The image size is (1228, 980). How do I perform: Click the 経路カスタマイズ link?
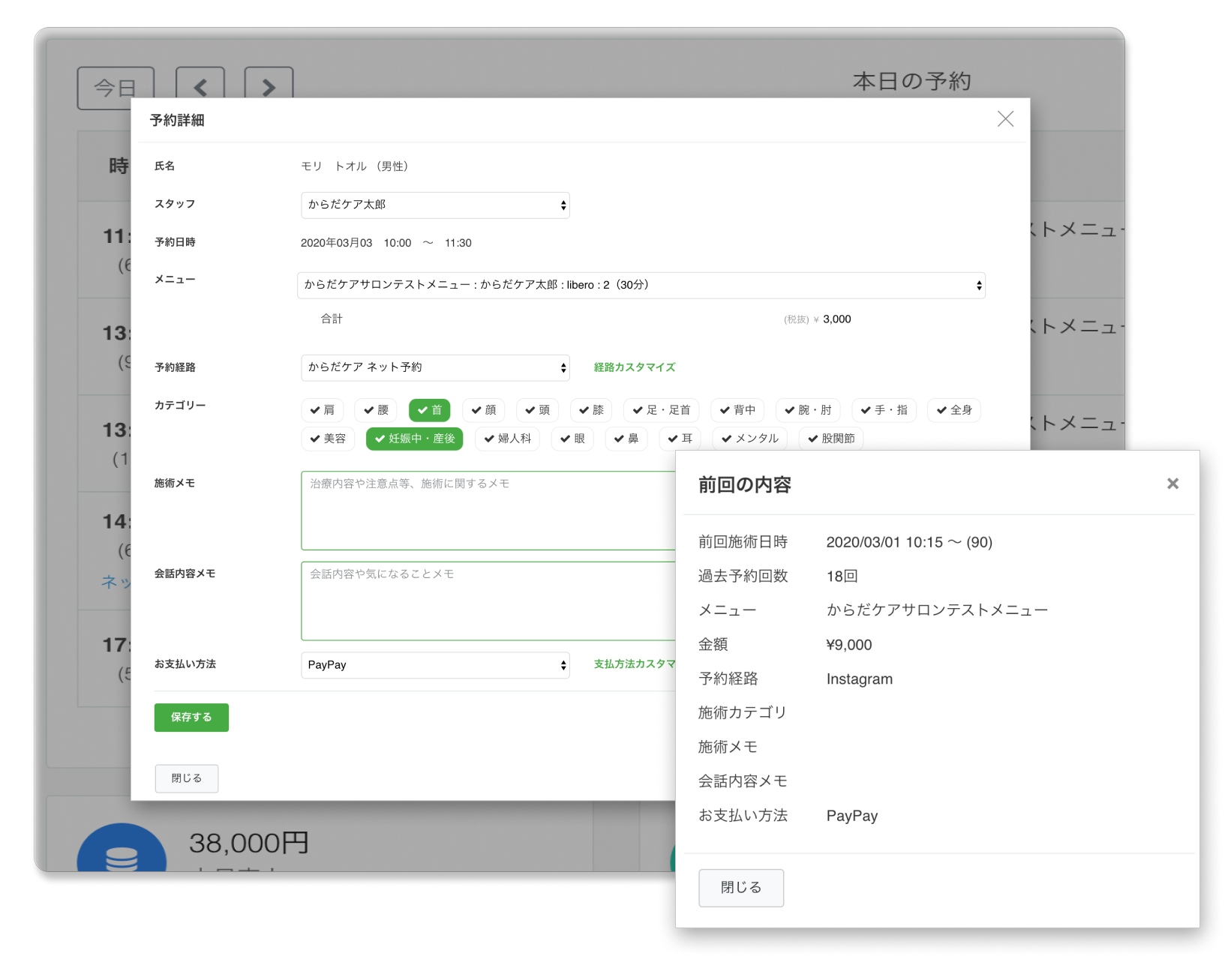point(635,367)
